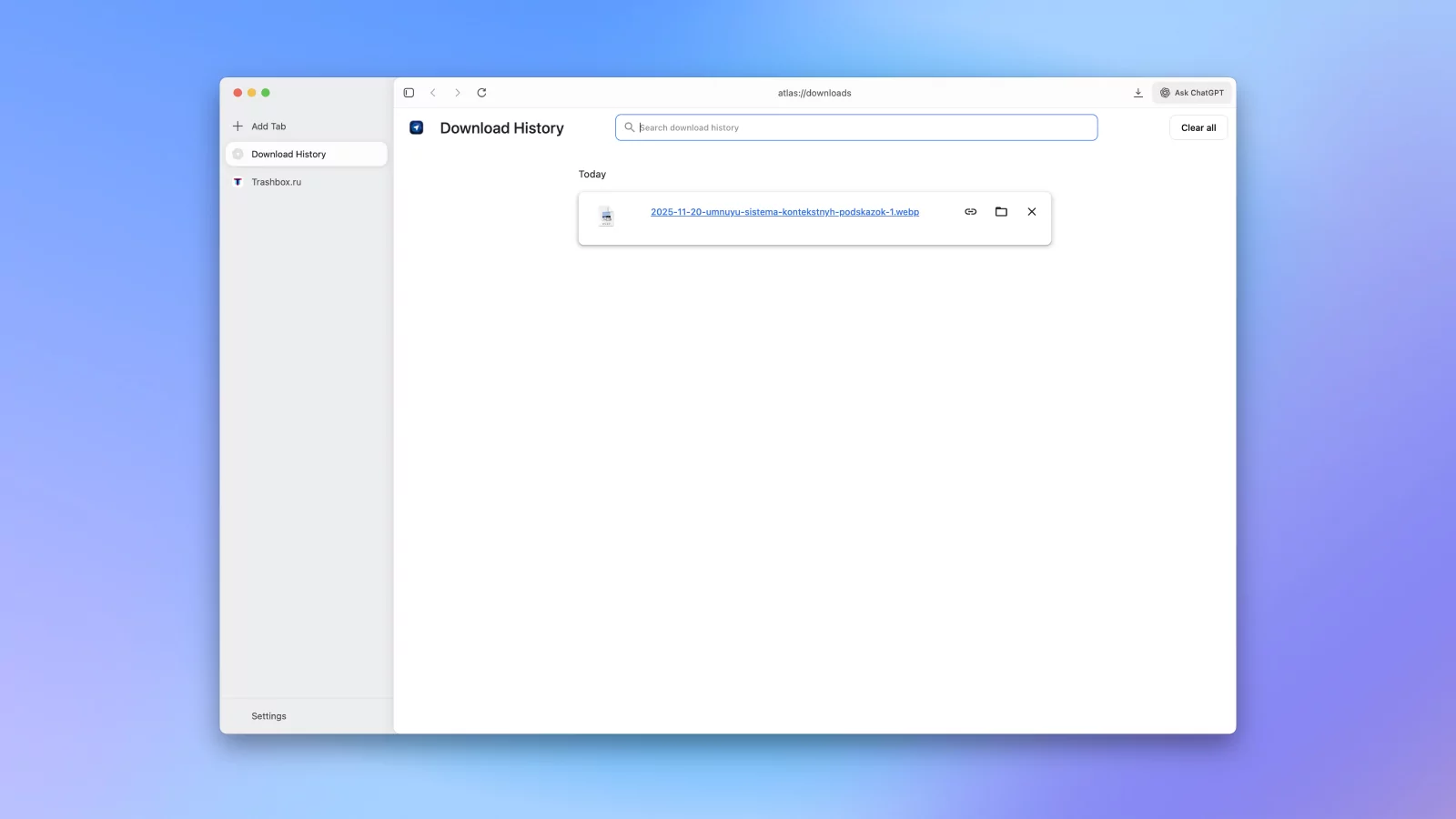Reload the downloads page
This screenshot has height=819, width=1456.
pyautogui.click(x=481, y=93)
